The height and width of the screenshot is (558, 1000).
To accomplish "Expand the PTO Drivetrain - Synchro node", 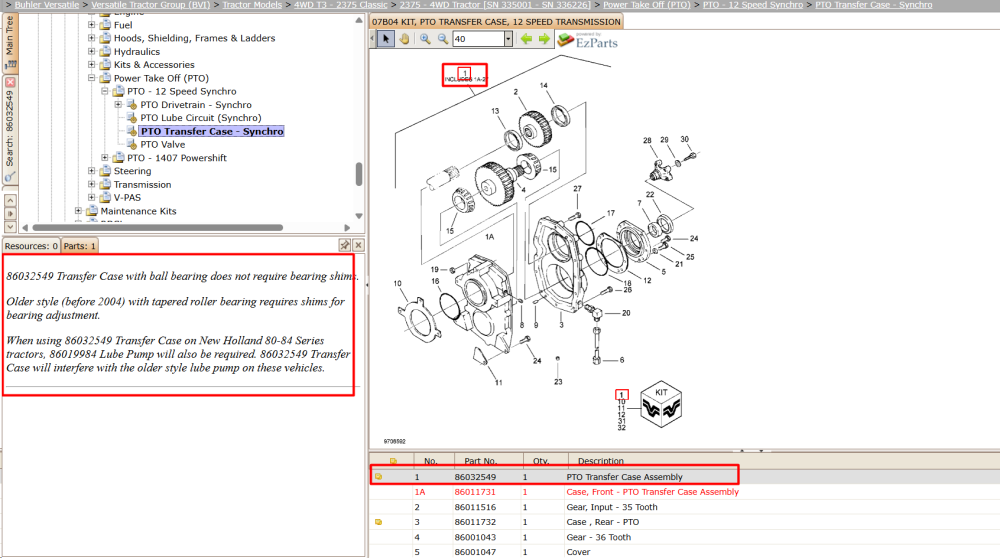I will click(118, 105).
